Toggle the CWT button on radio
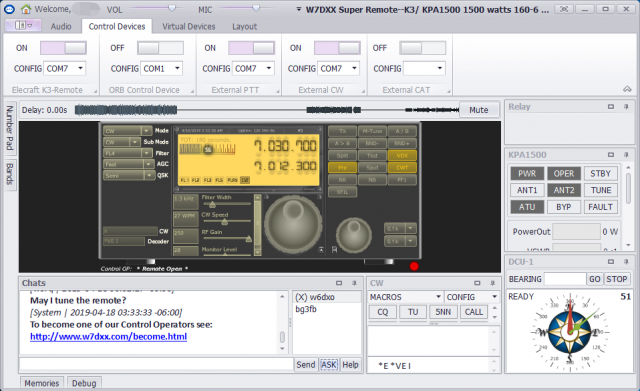 coord(402,168)
